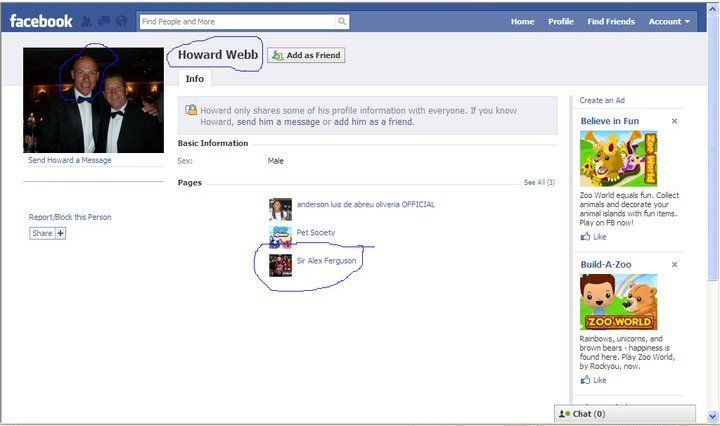Image resolution: width=720 pixels, height=426 pixels.
Task: Switch to the Info tab
Action: click(194, 79)
